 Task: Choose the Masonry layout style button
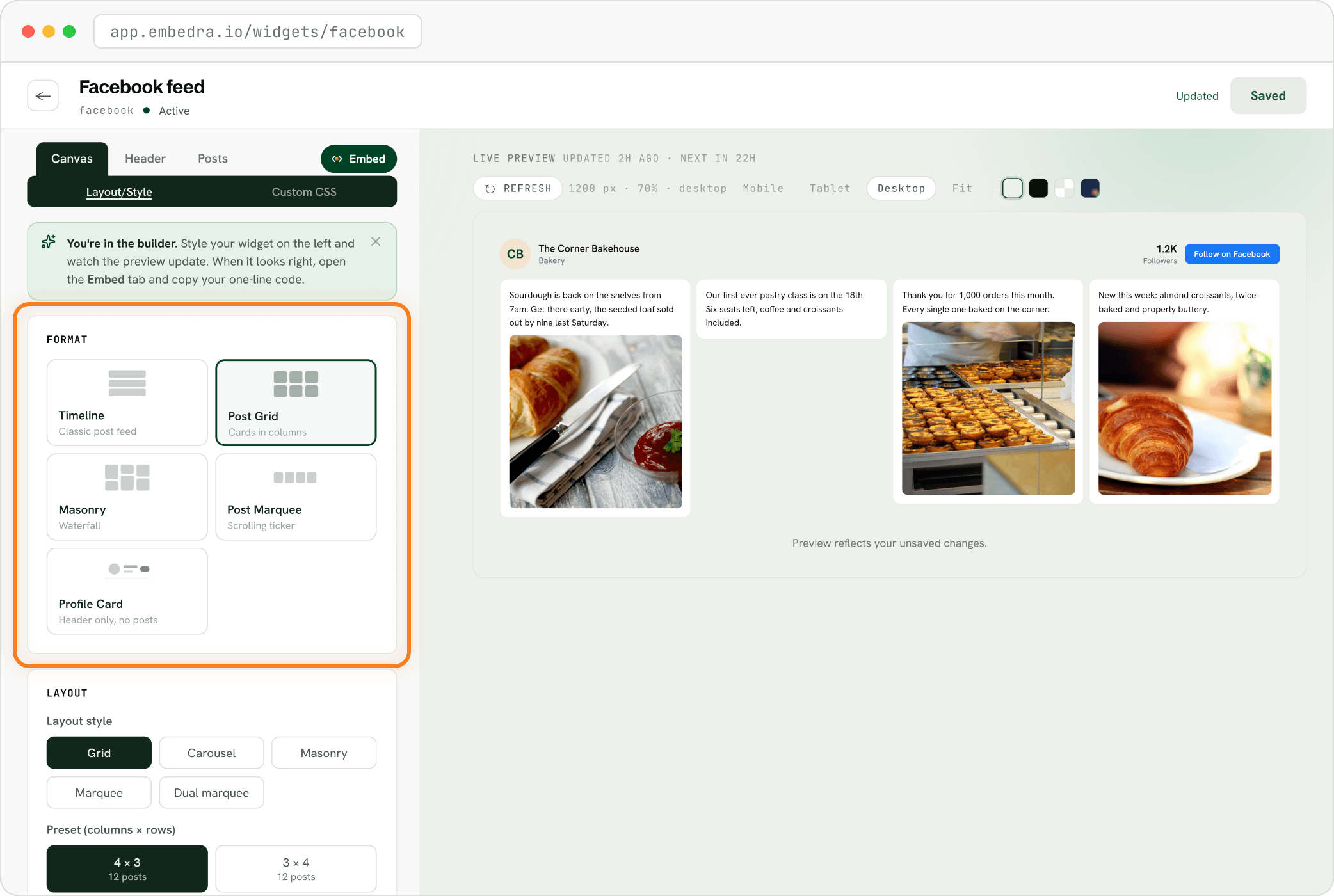[324, 753]
